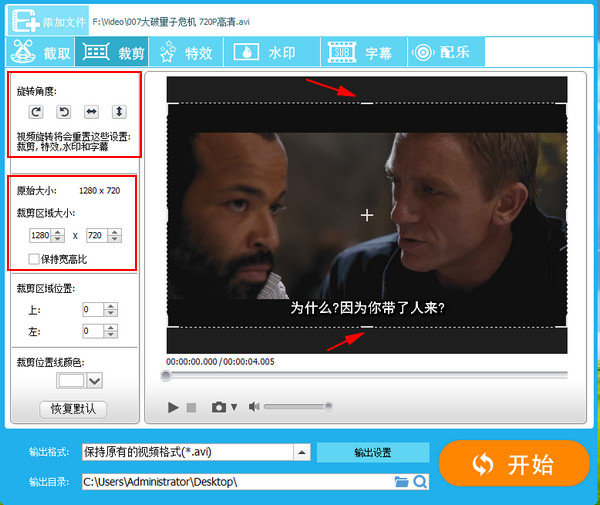The width and height of the screenshot is (600, 505).
Task: Click the Add File (添加文件) button
Action: coord(48,21)
